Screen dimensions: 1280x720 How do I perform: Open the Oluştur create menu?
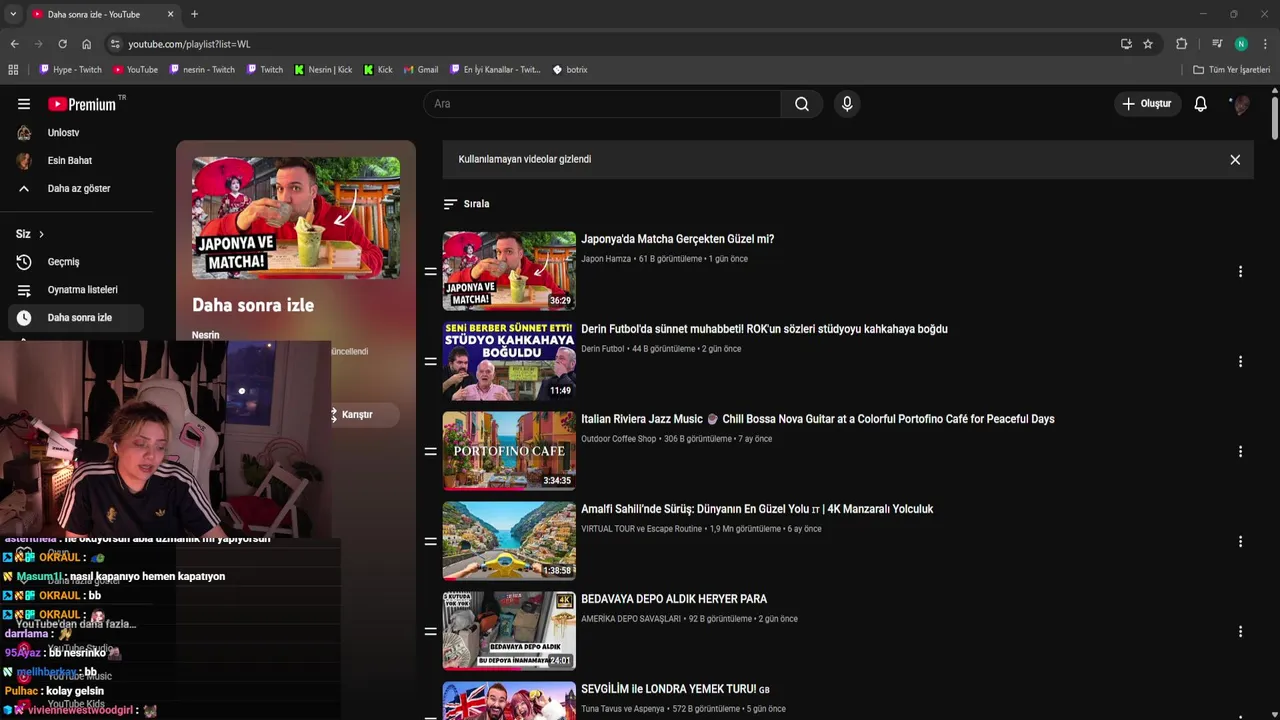coord(1147,104)
